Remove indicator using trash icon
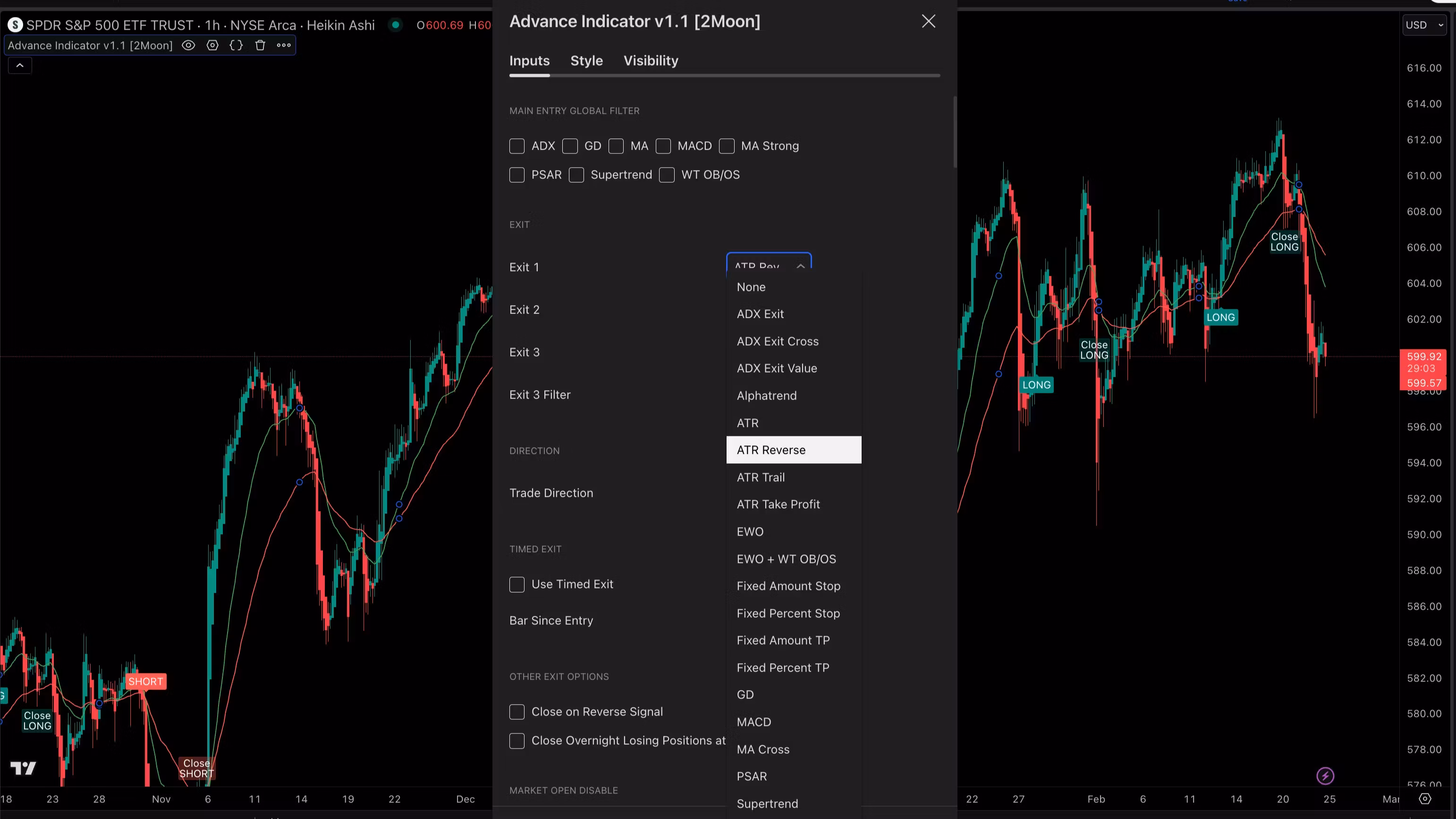This screenshot has width=1456, height=819. (260, 45)
